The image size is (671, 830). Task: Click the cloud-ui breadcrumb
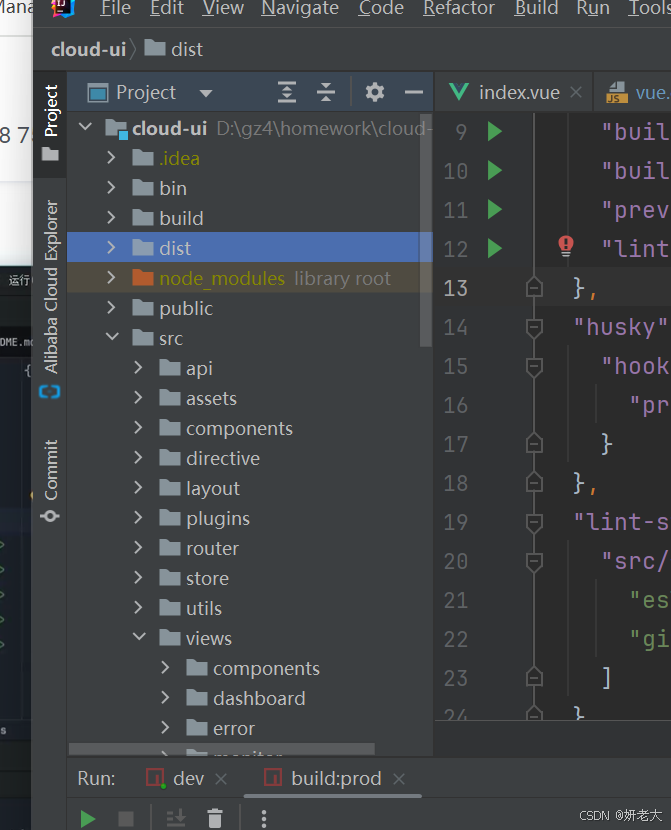click(x=88, y=49)
